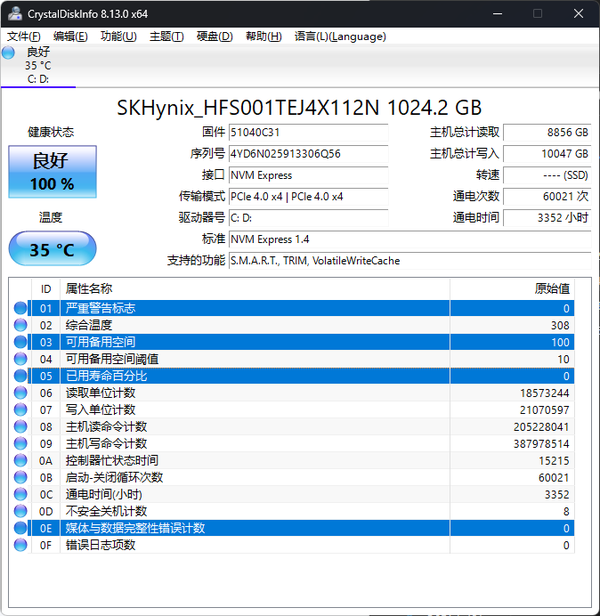
Task: Click the power on count value 60021 次
Action: (547, 196)
